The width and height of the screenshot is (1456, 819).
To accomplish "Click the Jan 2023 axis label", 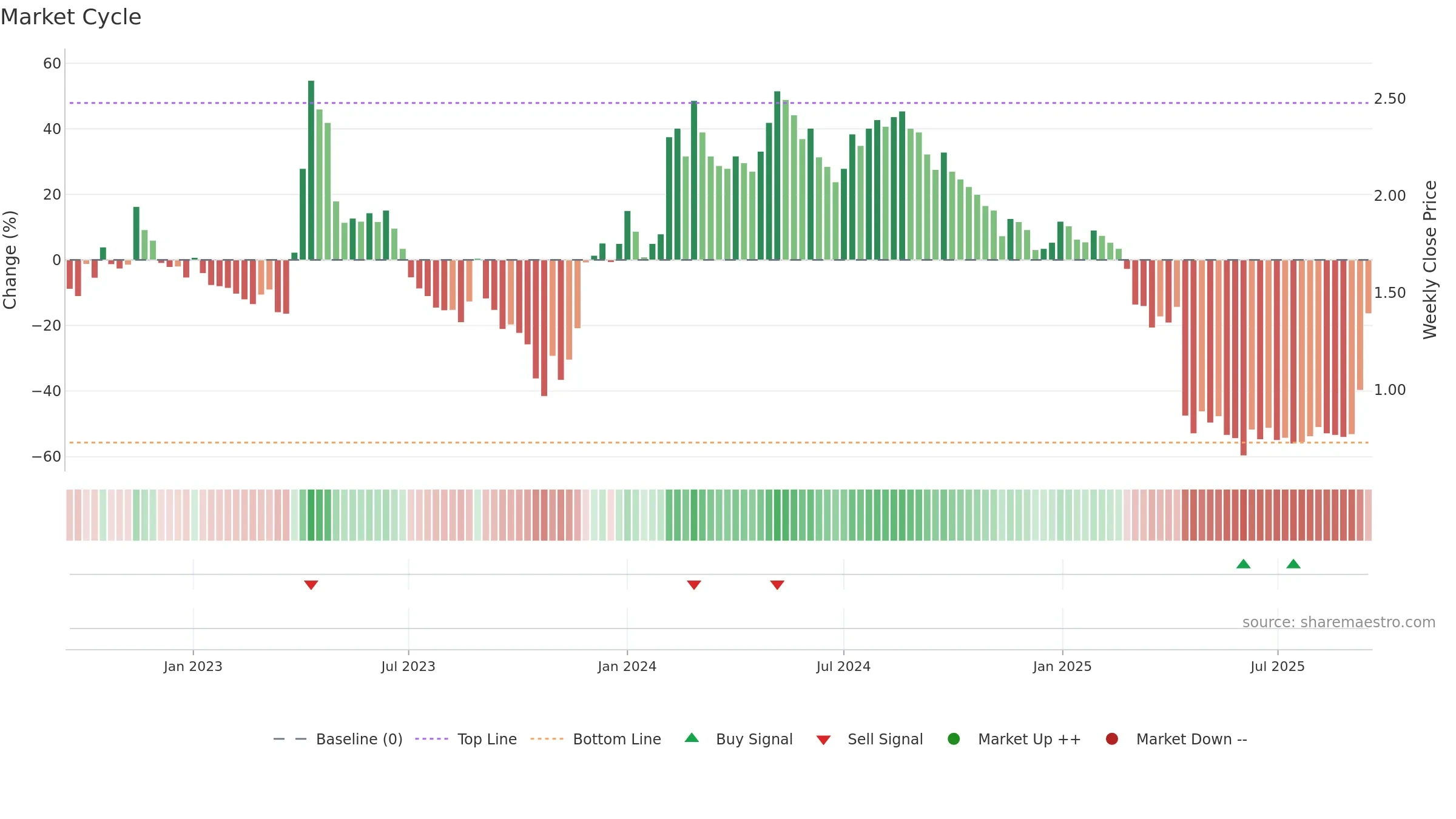I will (193, 667).
